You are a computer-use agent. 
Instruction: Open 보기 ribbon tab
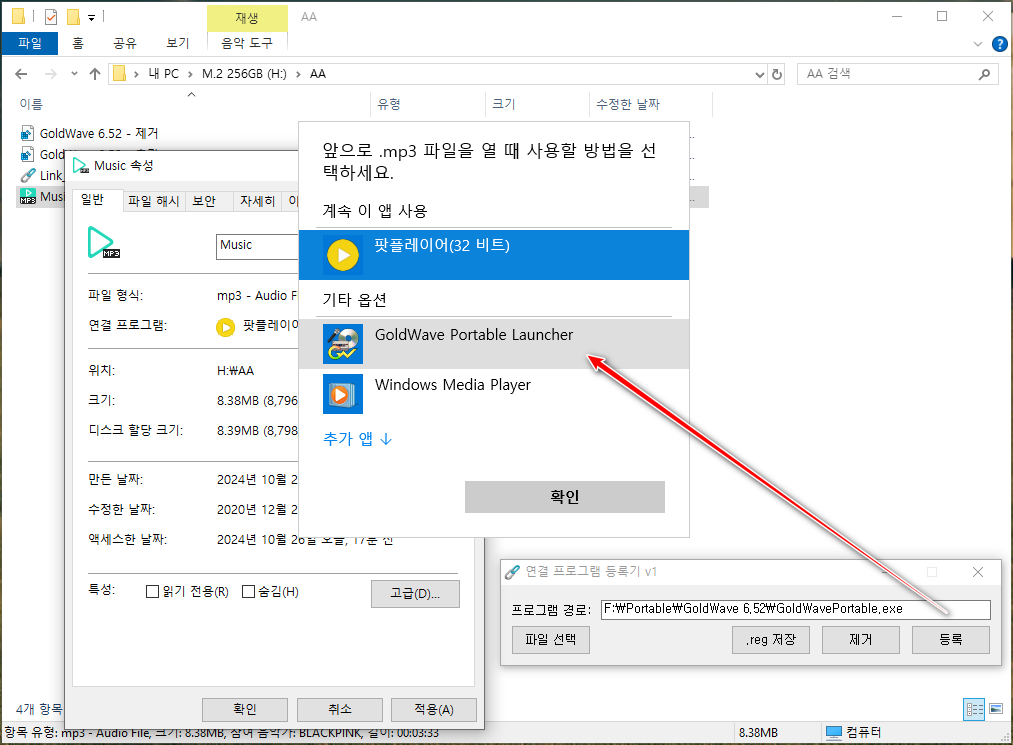(178, 43)
